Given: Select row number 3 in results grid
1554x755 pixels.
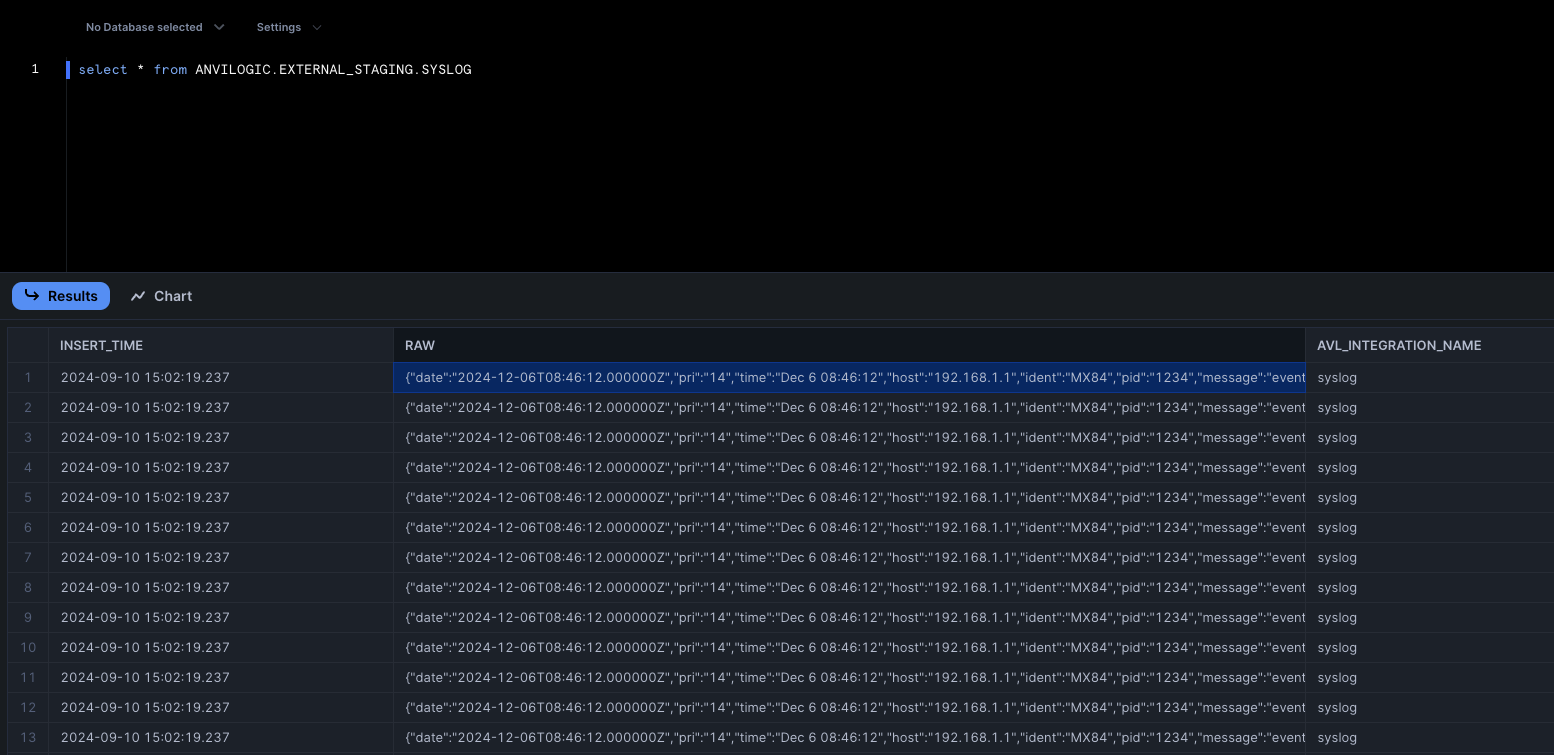Looking at the screenshot, I should coord(28,438).
